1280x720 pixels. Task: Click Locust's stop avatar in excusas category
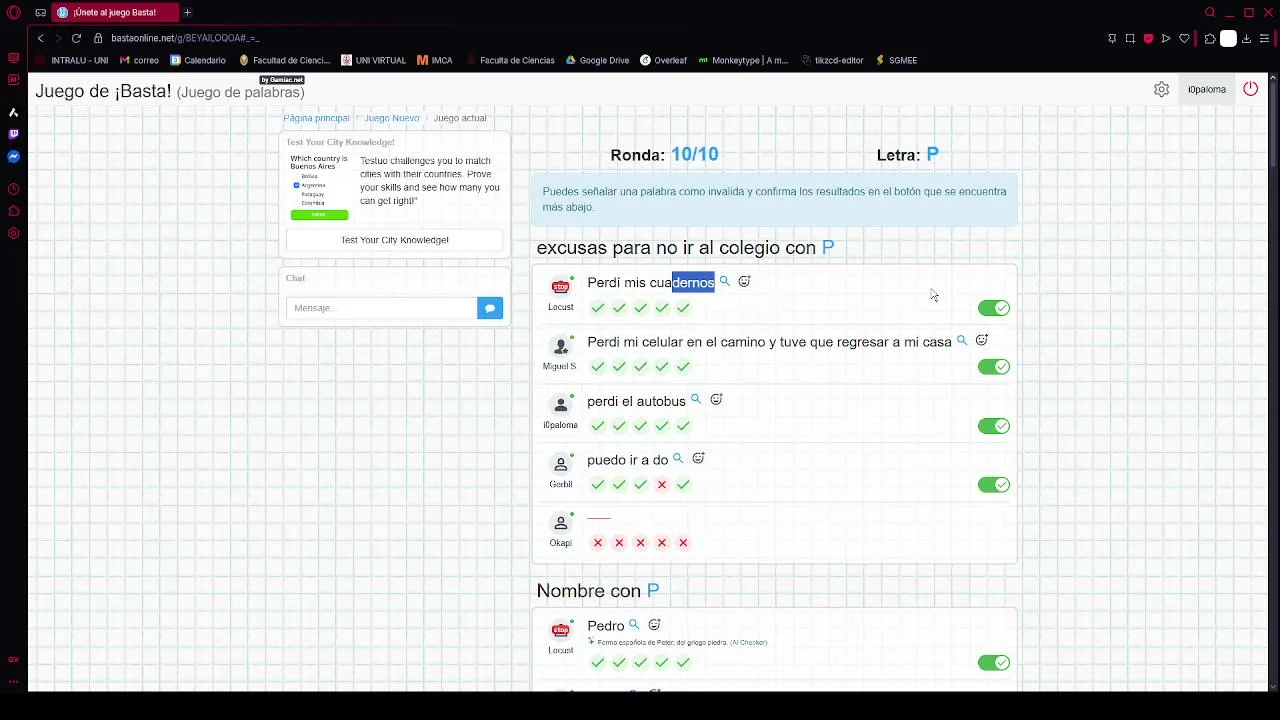click(x=561, y=287)
